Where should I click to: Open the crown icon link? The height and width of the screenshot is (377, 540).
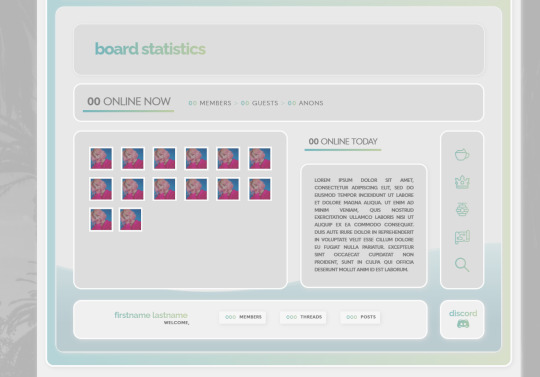[x=462, y=182]
